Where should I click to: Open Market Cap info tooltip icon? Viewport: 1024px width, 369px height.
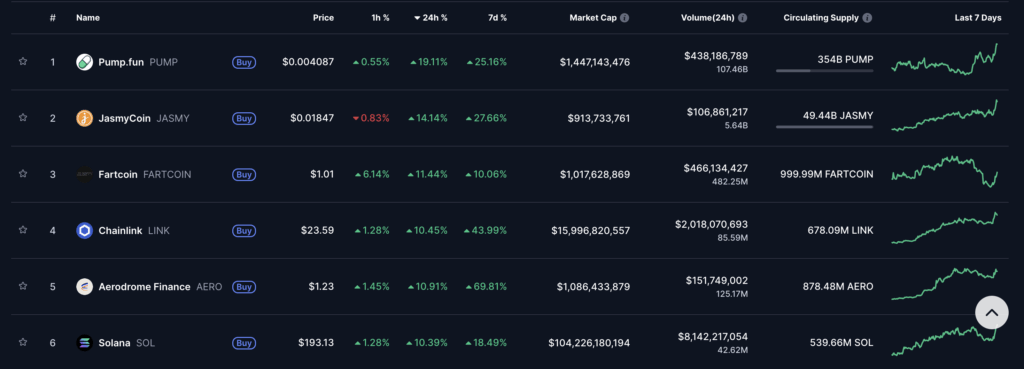coord(624,18)
